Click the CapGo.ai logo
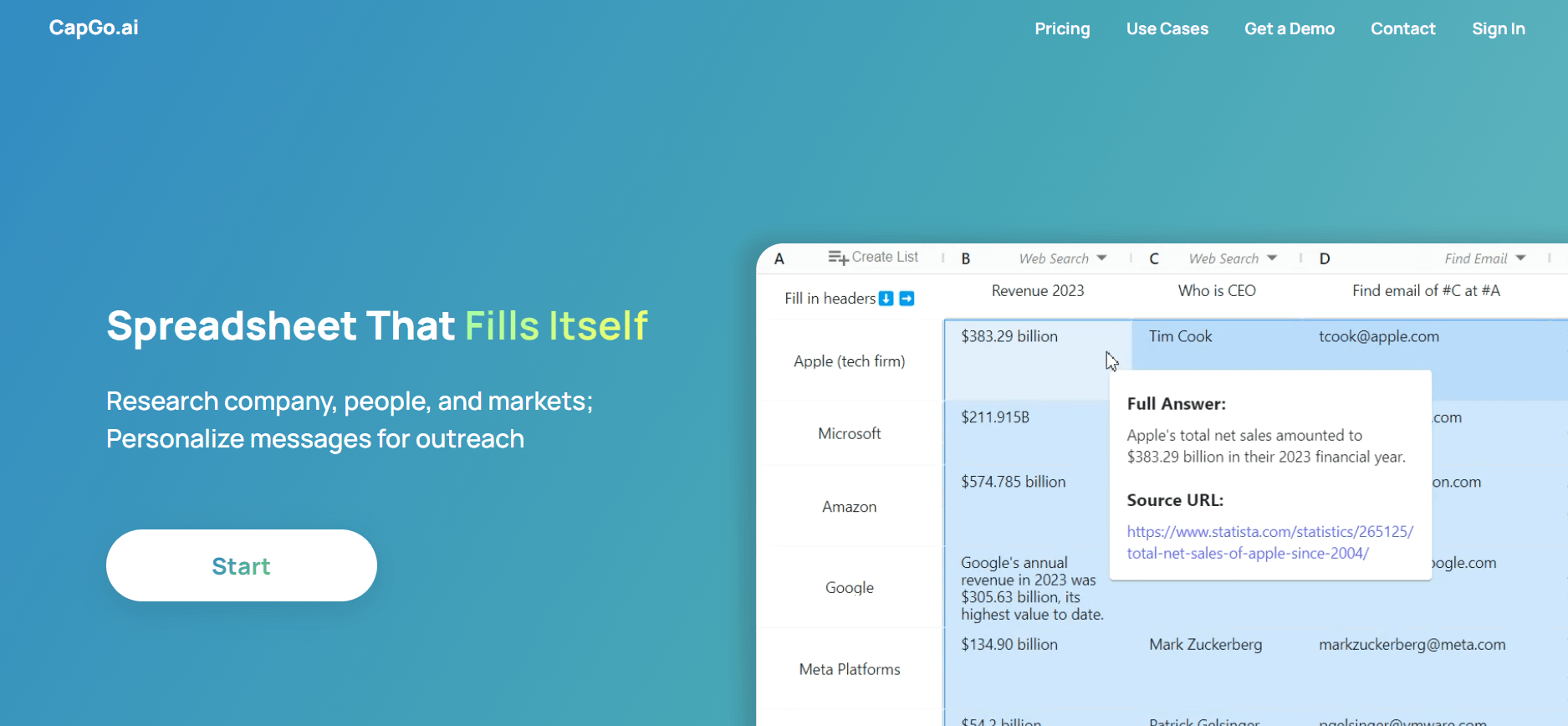Image resolution: width=1568 pixels, height=726 pixels. (94, 28)
